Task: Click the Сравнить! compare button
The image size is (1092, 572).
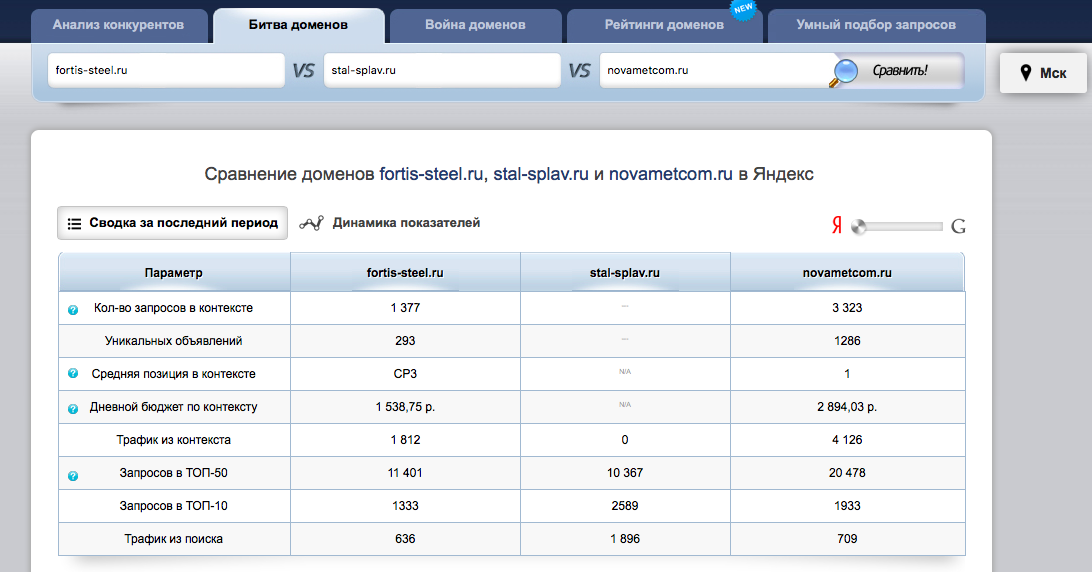Action: pyautogui.click(x=897, y=71)
